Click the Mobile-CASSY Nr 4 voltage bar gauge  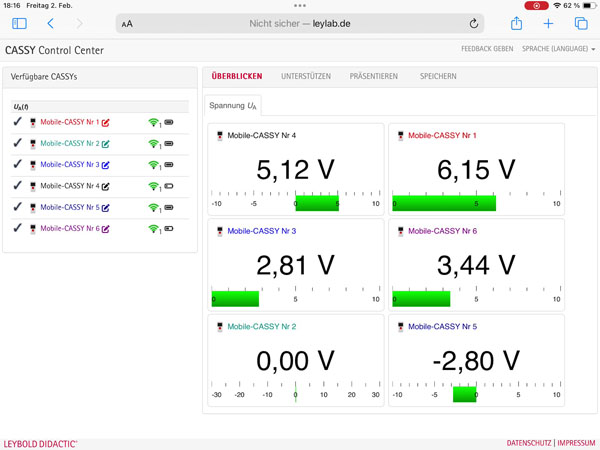tap(296, 202)
